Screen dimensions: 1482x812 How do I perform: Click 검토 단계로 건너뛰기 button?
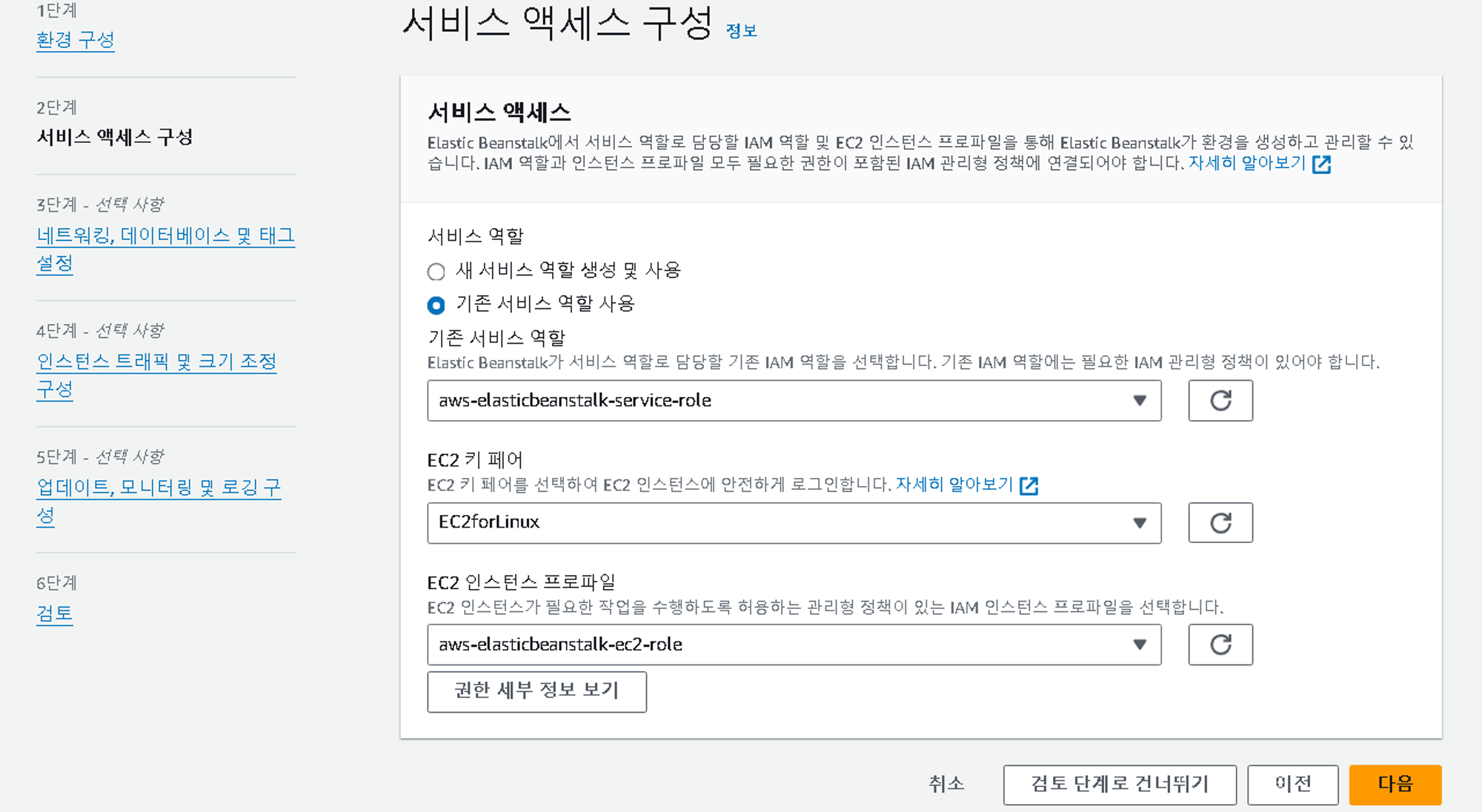tap(1119, 785)
